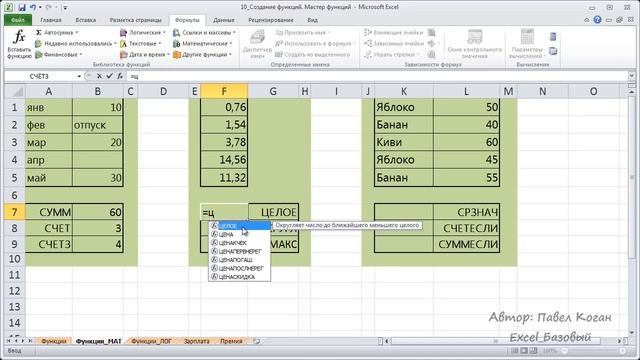The width and height of the screenshot is (640, 360).
Task: Open Текстовые functions library
Action: (141, 43)
